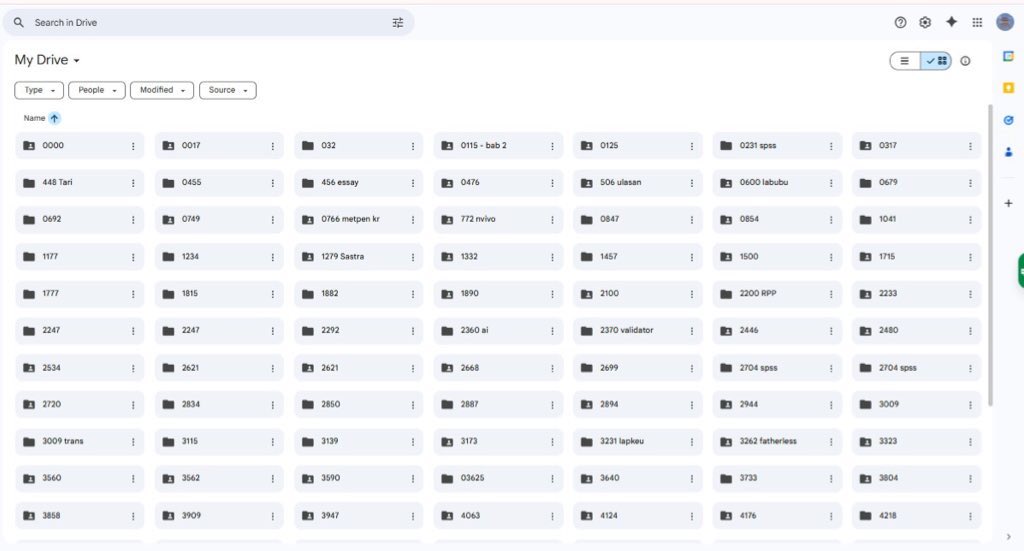Show the details info panel icon

pyautogui.click(x=965, y=61)
